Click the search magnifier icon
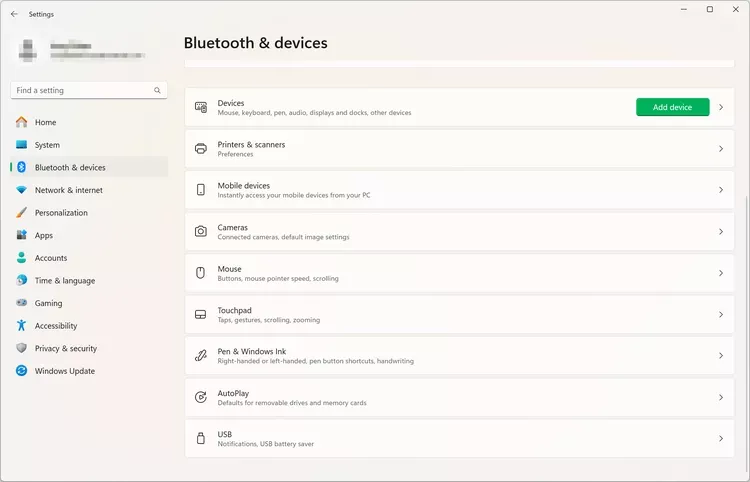This screenshot has height=482, width=750. (157, 90)
